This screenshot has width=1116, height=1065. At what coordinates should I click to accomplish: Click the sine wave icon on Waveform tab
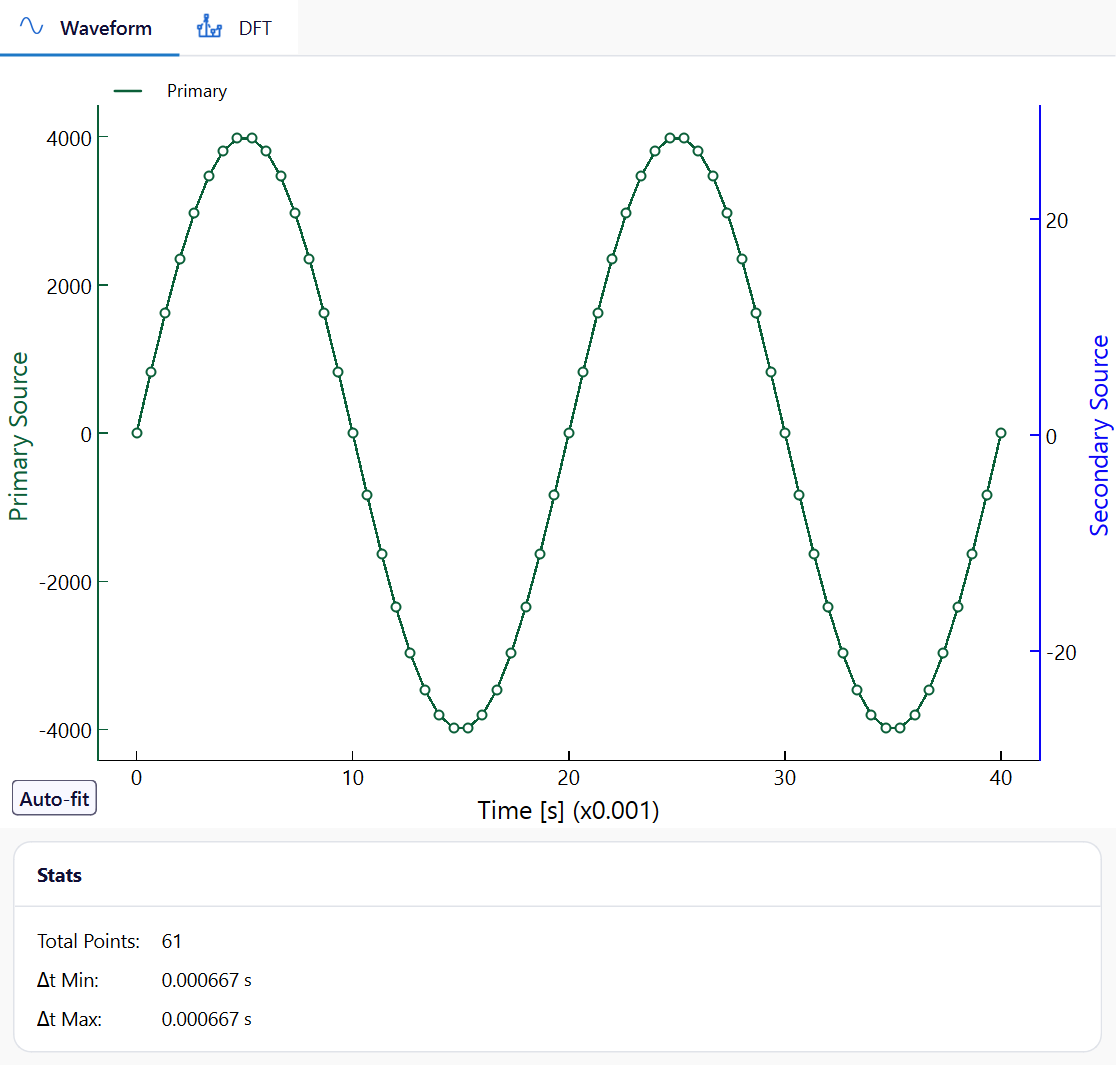(31, 27)
